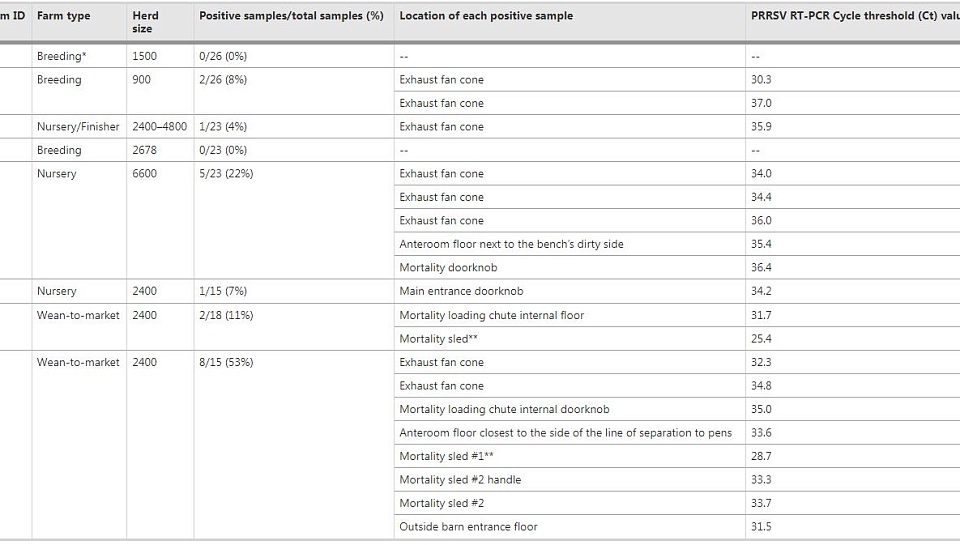Click the Nursery/Finisher farm type cell
This screenshot has width=960, height=545.
click(x=78, y=127)
